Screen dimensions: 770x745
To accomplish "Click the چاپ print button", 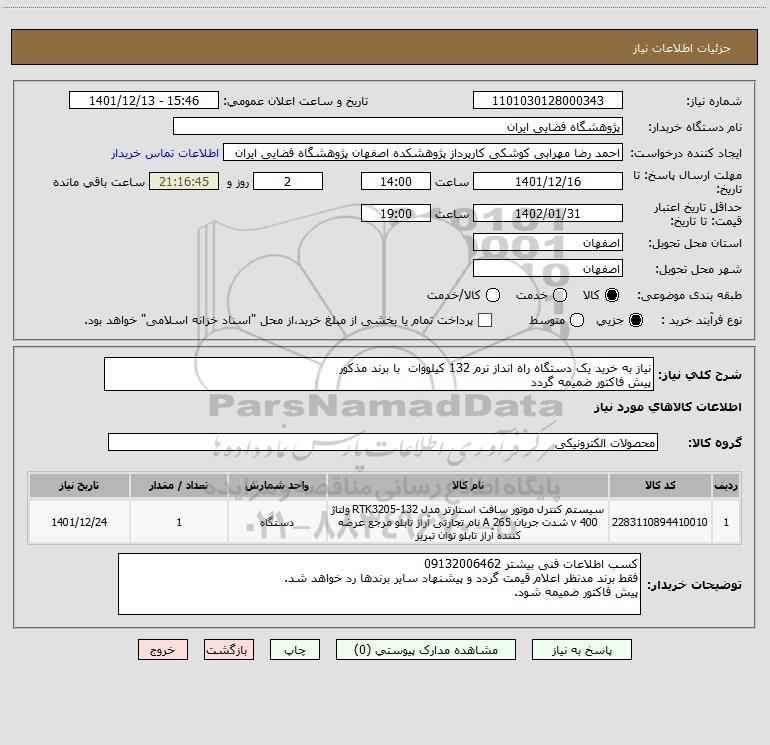I will 295,650.
